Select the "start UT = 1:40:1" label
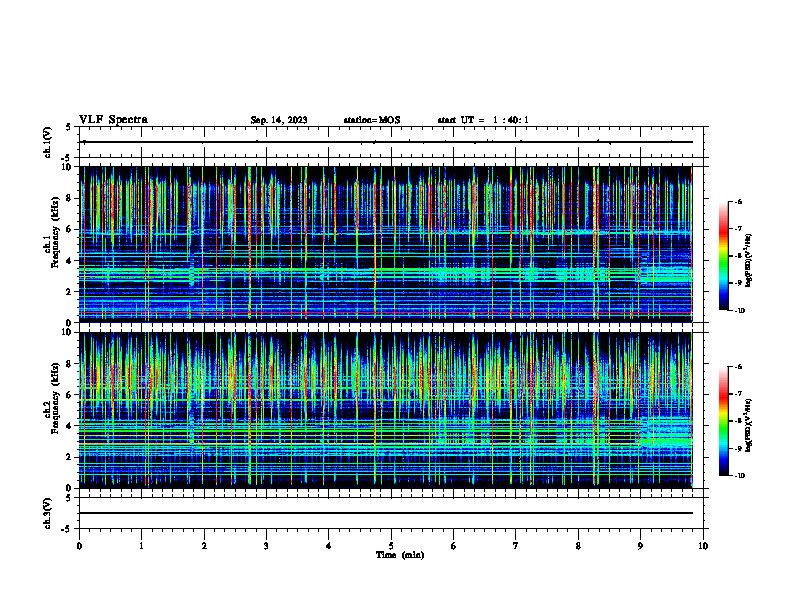The width and height of the screenshot is (792, 612). click(x=483, y=120)
